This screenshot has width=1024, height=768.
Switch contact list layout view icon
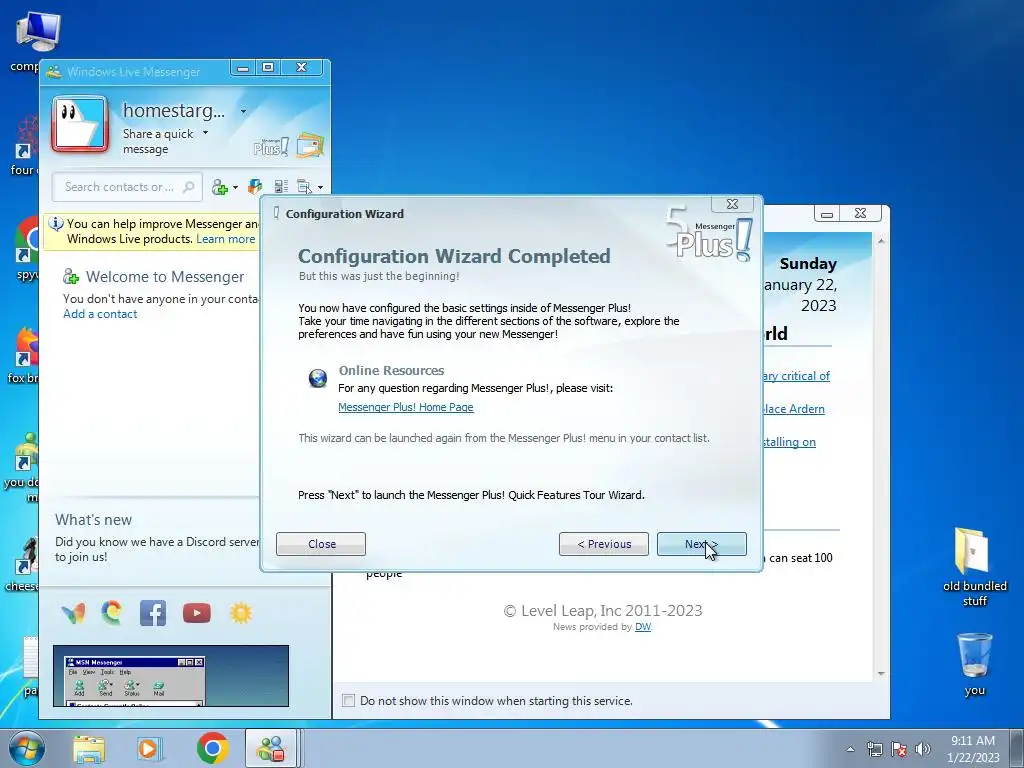[x=281, y=187]
